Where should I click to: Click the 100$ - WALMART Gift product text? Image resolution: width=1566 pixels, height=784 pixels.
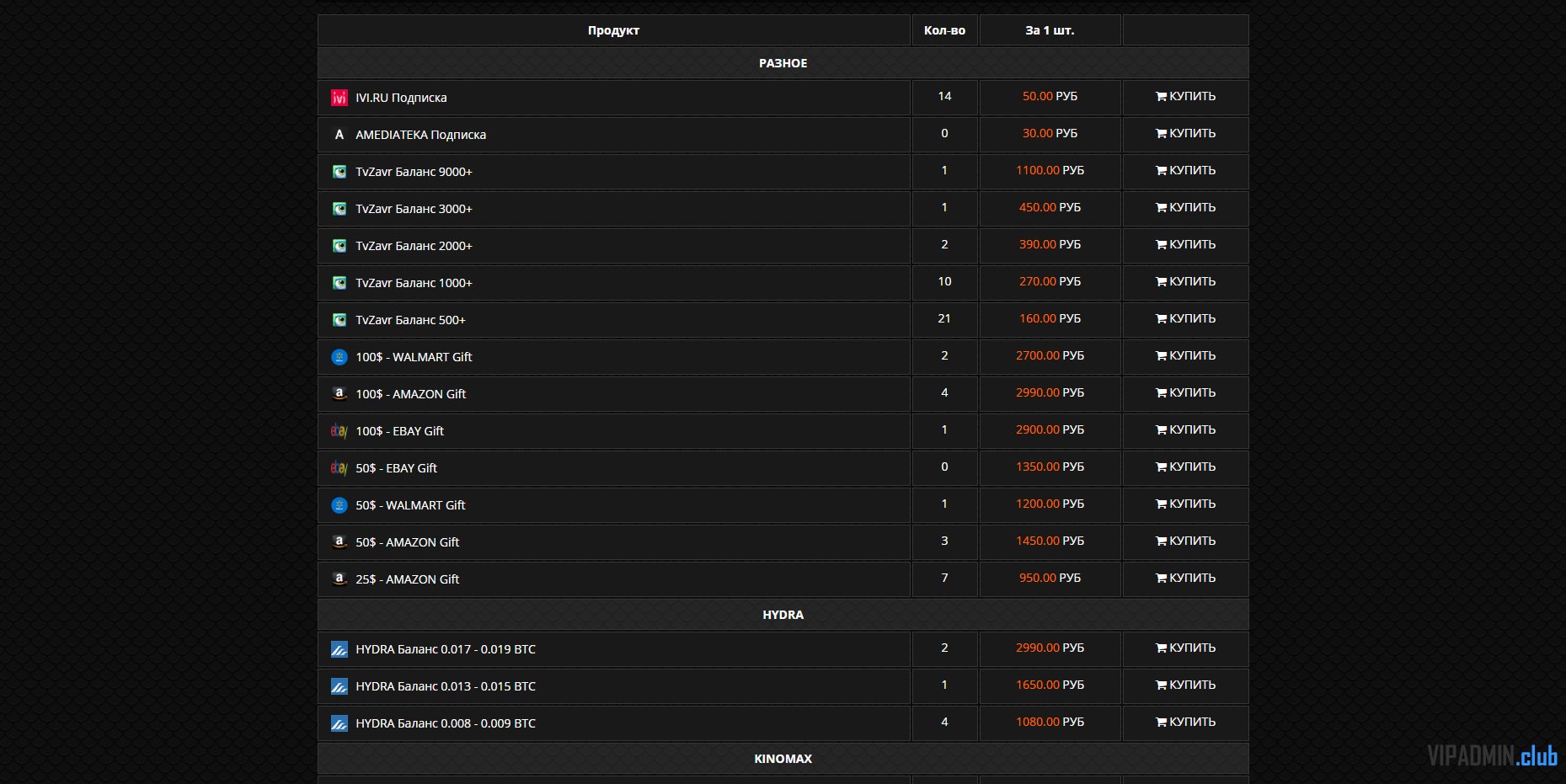coord(414,357)
